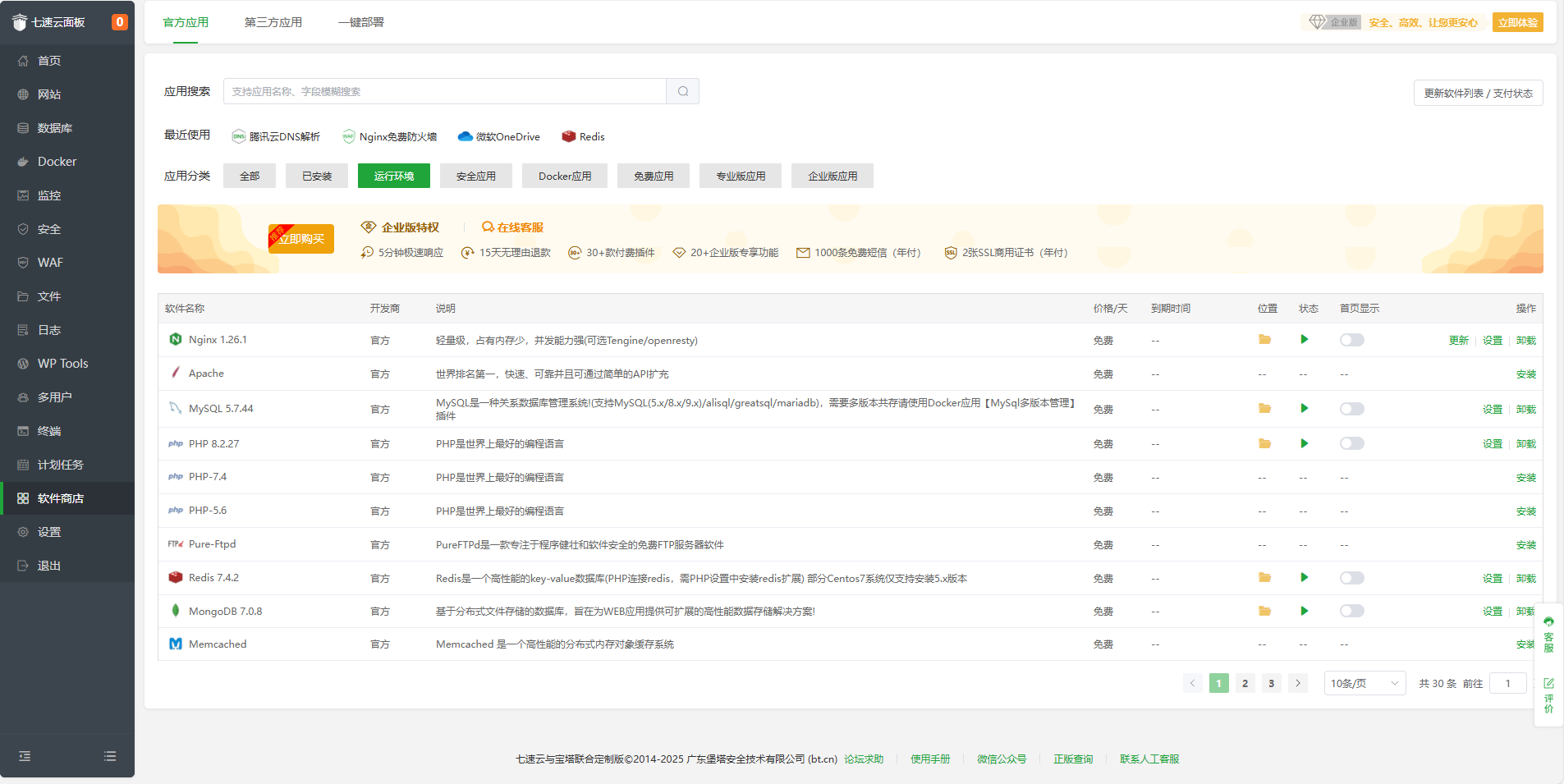Click the orange notification badge 0
Image resolution: width=1564 pixels, height=784 pixels.
[120, 22]
